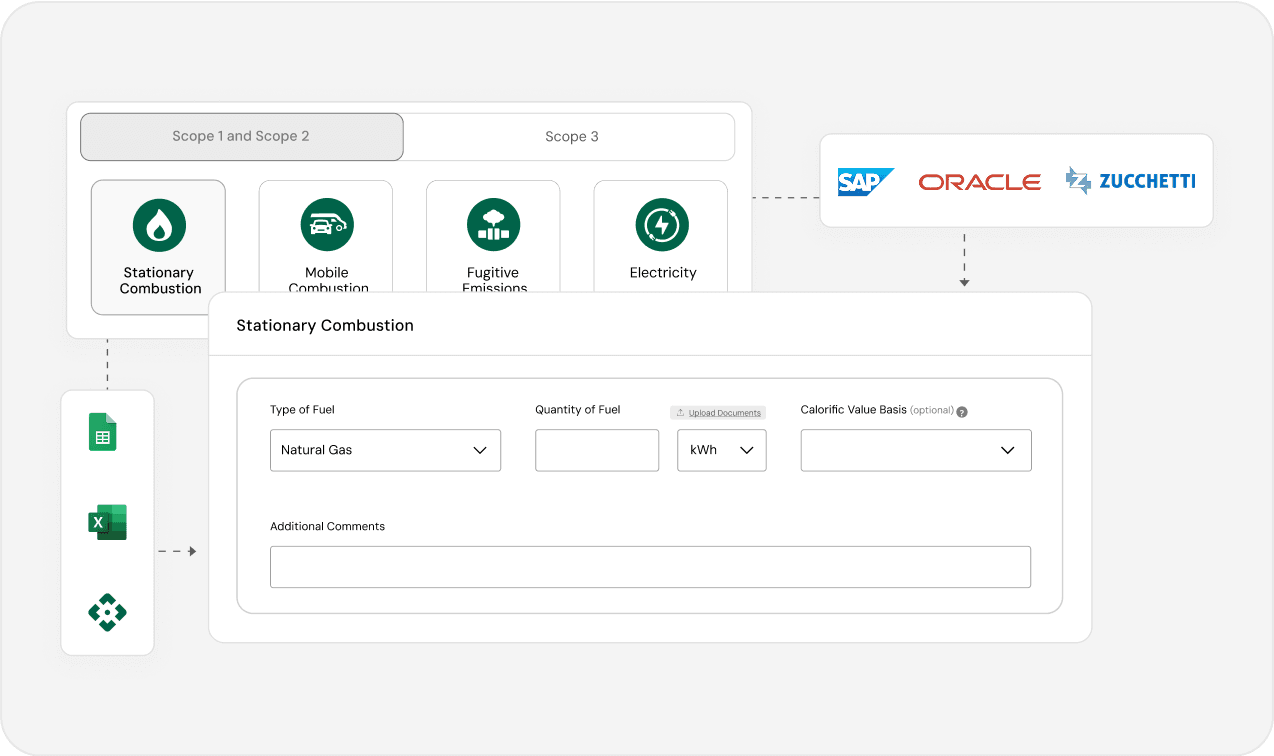Screen dimensions: 1274x756
Task: Click the Quantity of Fuel input field
Action: click(597, 450)
